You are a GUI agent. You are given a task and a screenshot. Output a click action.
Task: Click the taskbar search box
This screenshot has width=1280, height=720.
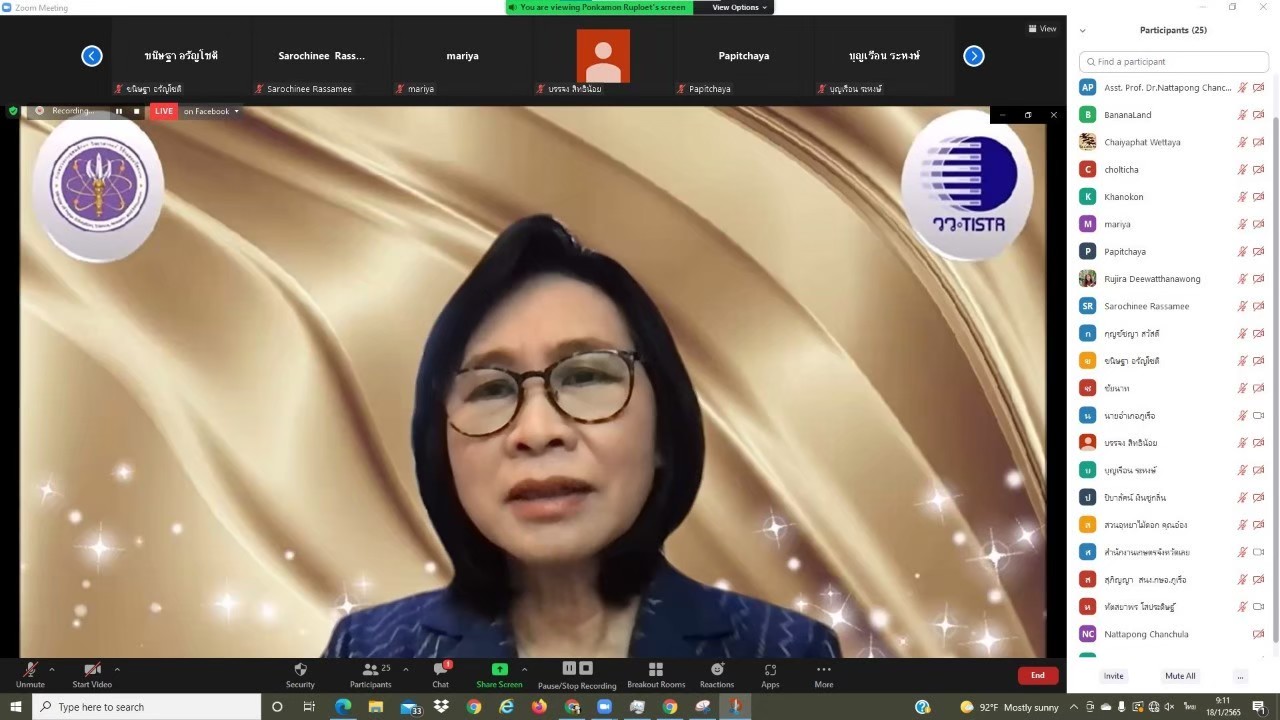pyautogui.click(x=147, y=707)
